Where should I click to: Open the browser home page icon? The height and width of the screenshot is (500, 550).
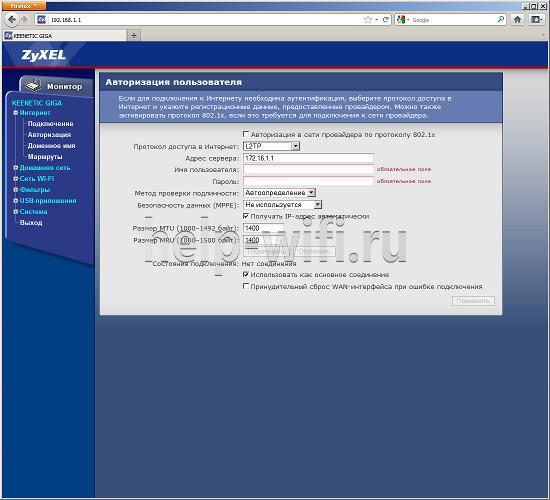(517, 20)
